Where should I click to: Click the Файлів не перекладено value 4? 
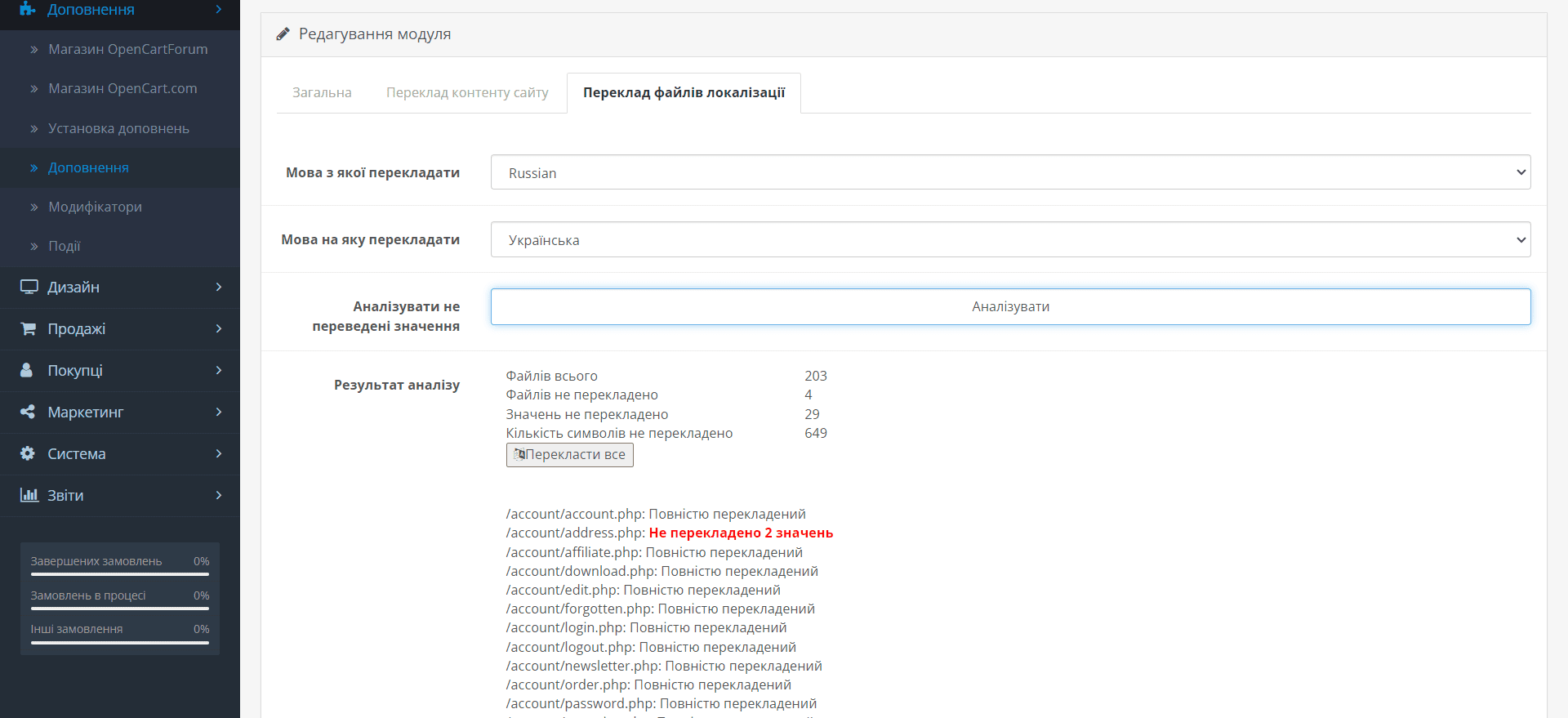808,395
